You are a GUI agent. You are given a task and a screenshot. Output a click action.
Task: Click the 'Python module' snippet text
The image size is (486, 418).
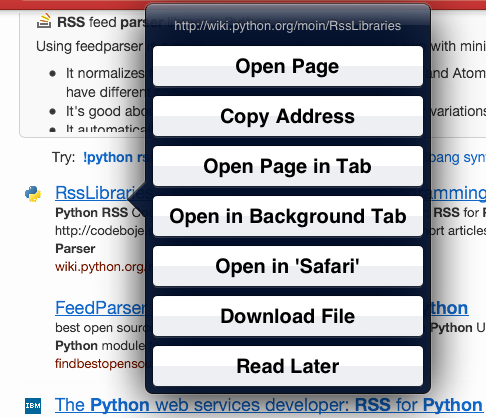click(x=100, y=346)
